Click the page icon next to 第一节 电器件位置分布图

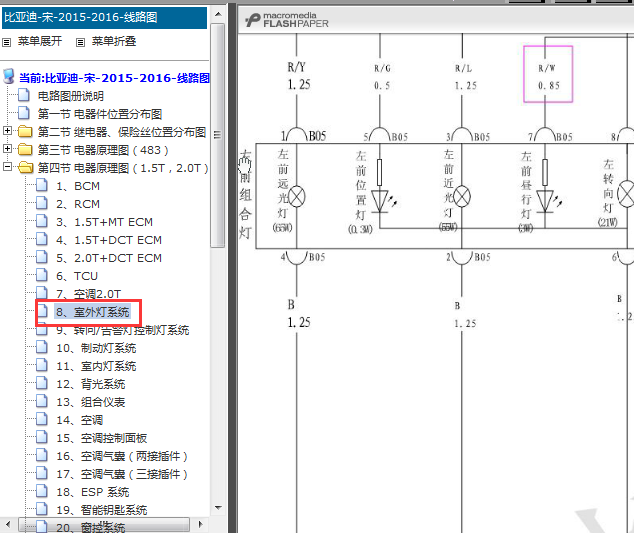coord(24,113)
